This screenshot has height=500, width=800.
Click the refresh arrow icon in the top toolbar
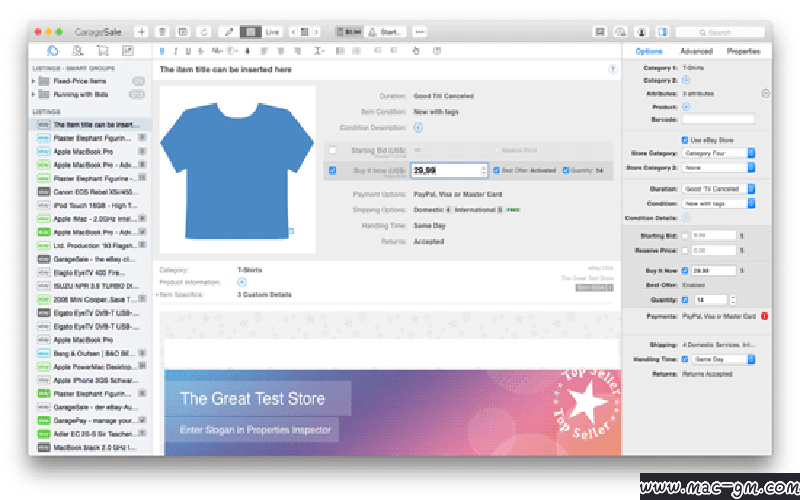coord(204,32)
